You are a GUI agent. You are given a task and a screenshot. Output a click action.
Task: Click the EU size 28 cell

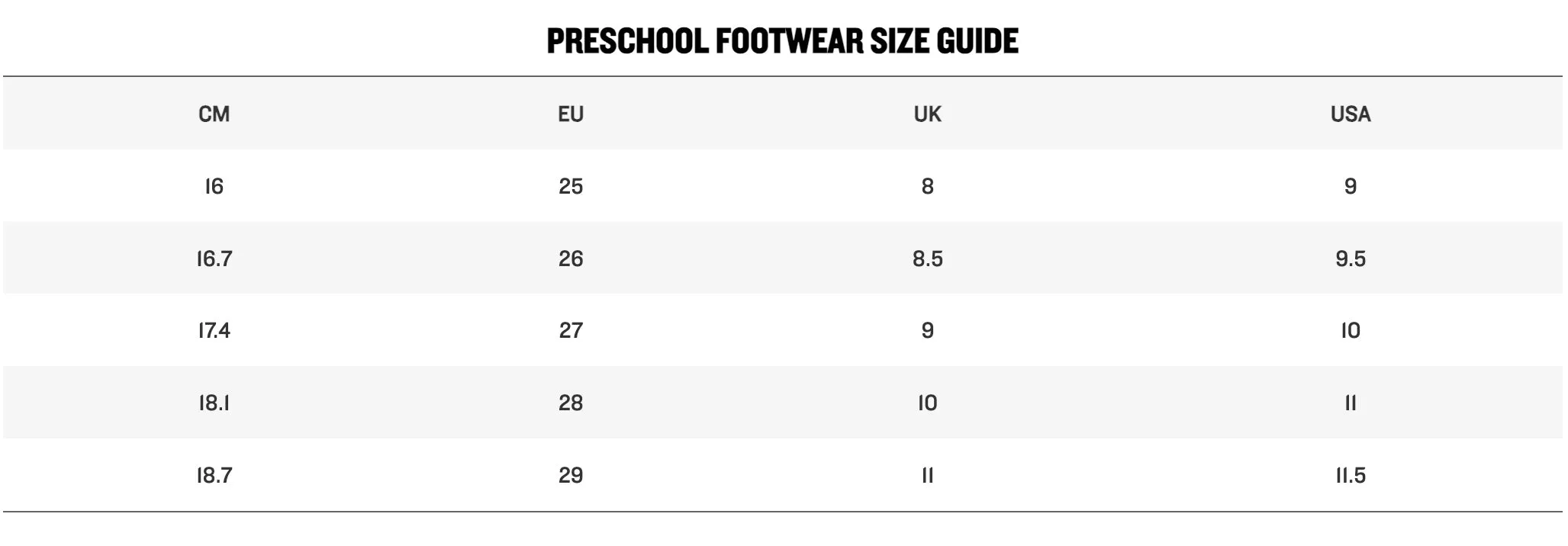pos(571,403)
